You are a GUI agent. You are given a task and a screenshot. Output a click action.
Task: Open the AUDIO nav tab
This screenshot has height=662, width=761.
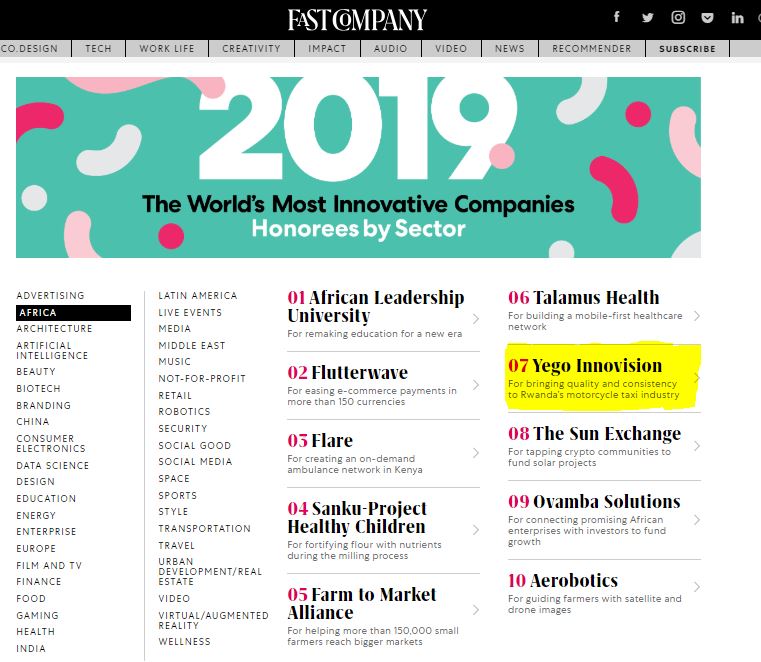click(391, 49)
